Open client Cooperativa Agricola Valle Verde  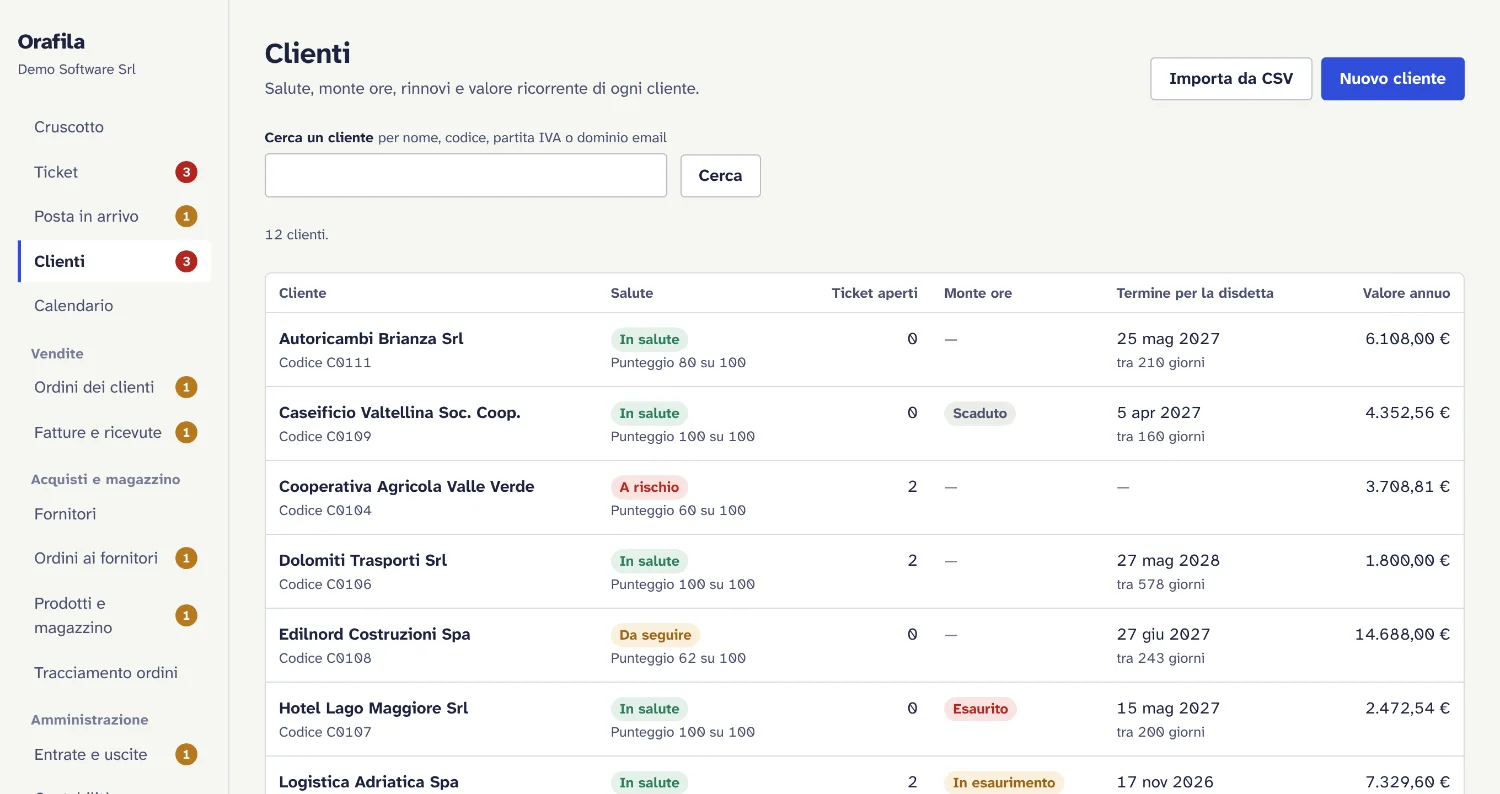click(407, 486)
